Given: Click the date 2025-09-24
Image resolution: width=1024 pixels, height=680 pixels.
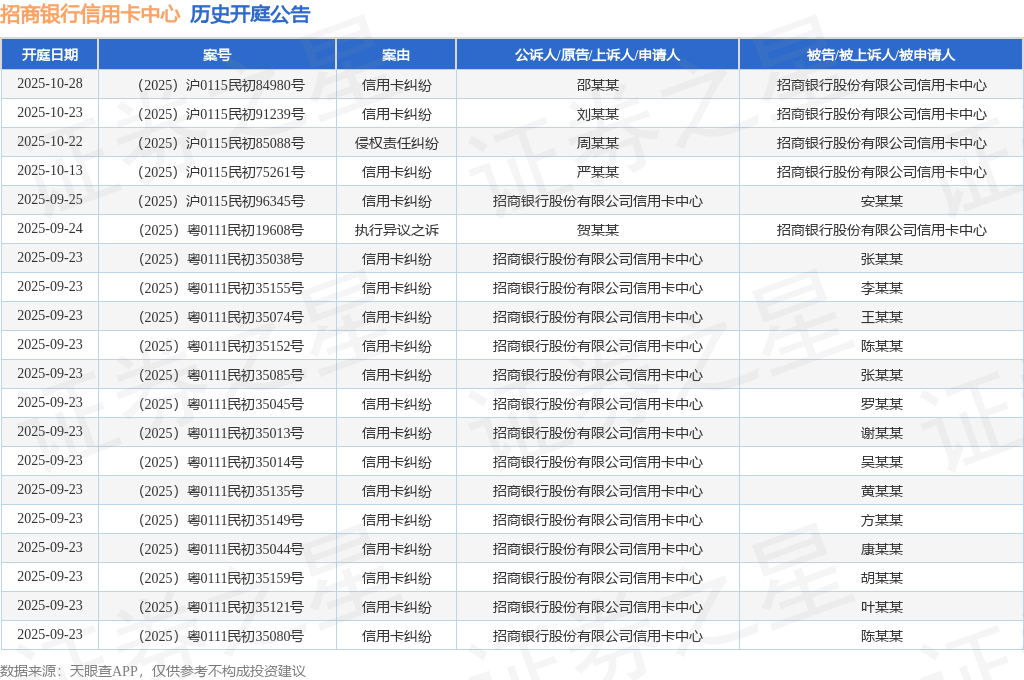Looking at the screenshot, I should point(50,229).
